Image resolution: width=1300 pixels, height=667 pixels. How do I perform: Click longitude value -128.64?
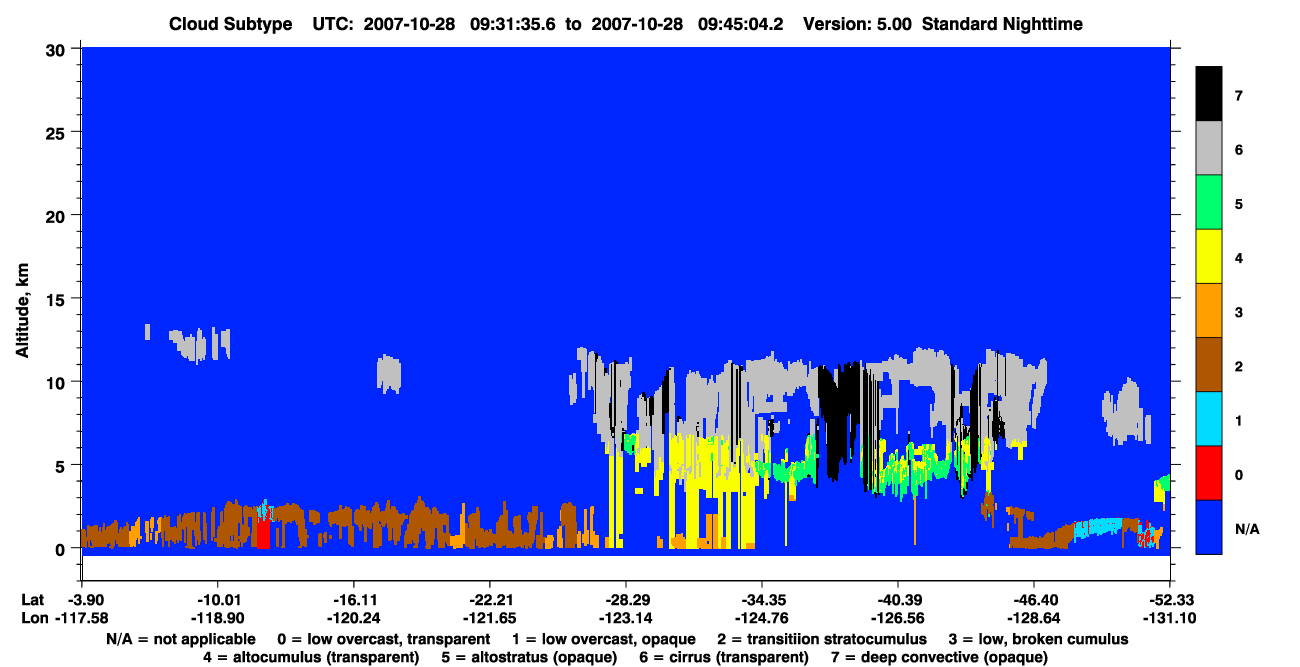coord(1034,618)
